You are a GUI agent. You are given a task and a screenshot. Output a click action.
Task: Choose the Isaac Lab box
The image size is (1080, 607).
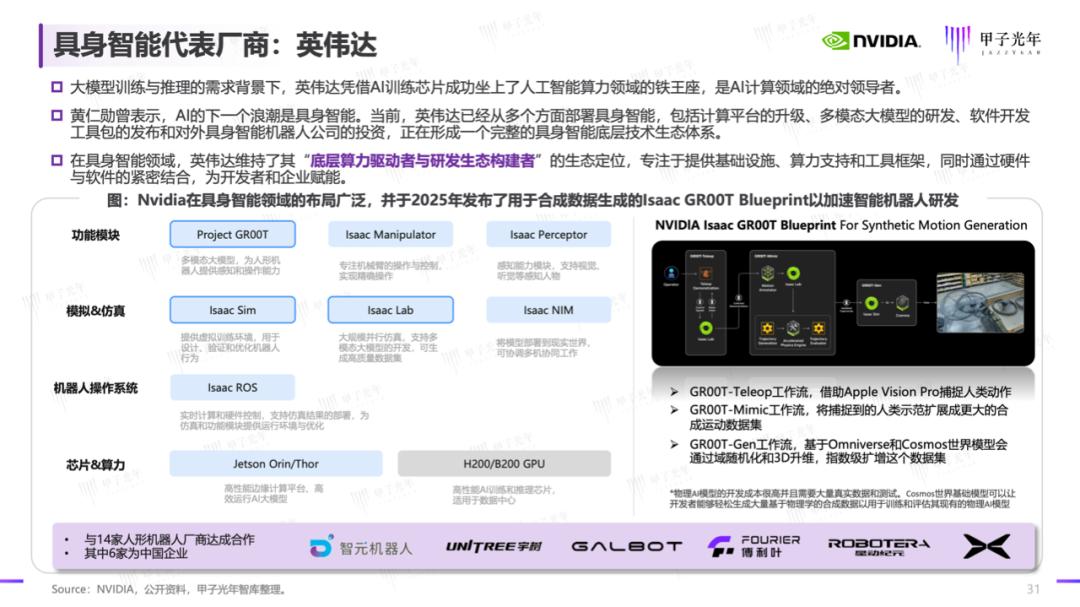(390, 310)
